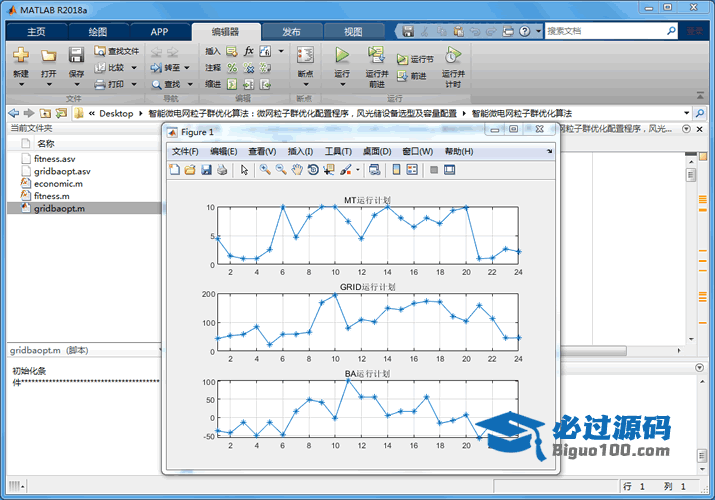Toggle the Brush data tool
715x500 pixels.
[x=346, y=170]
